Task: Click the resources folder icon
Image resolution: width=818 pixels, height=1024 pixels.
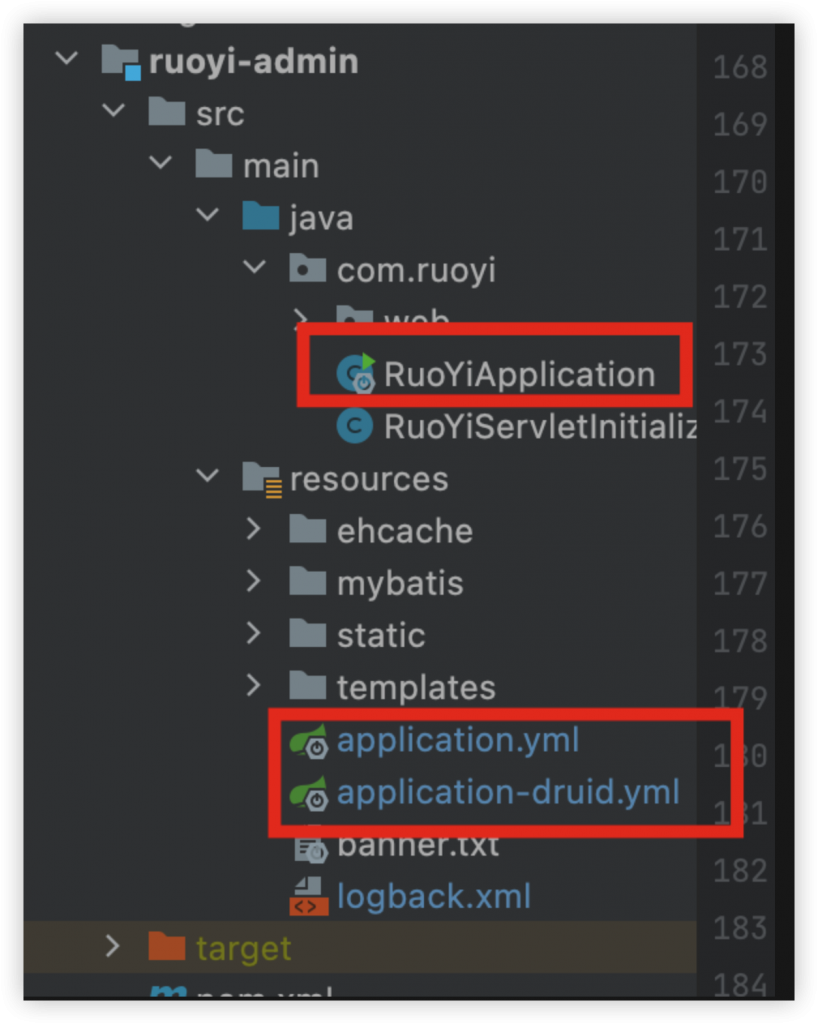Action: (x=261, y=478)
